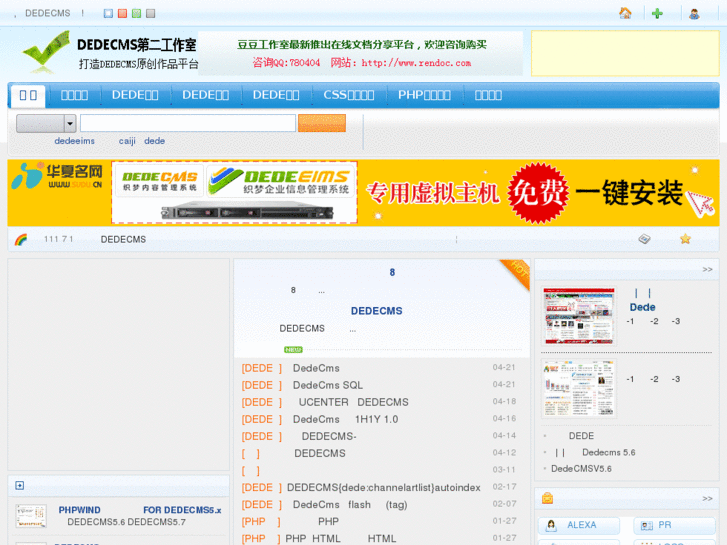Image resolution: width=727 pixels, height=545 pixels.
Task: Select the gray color theme swatch
Action: coord(150,13)
